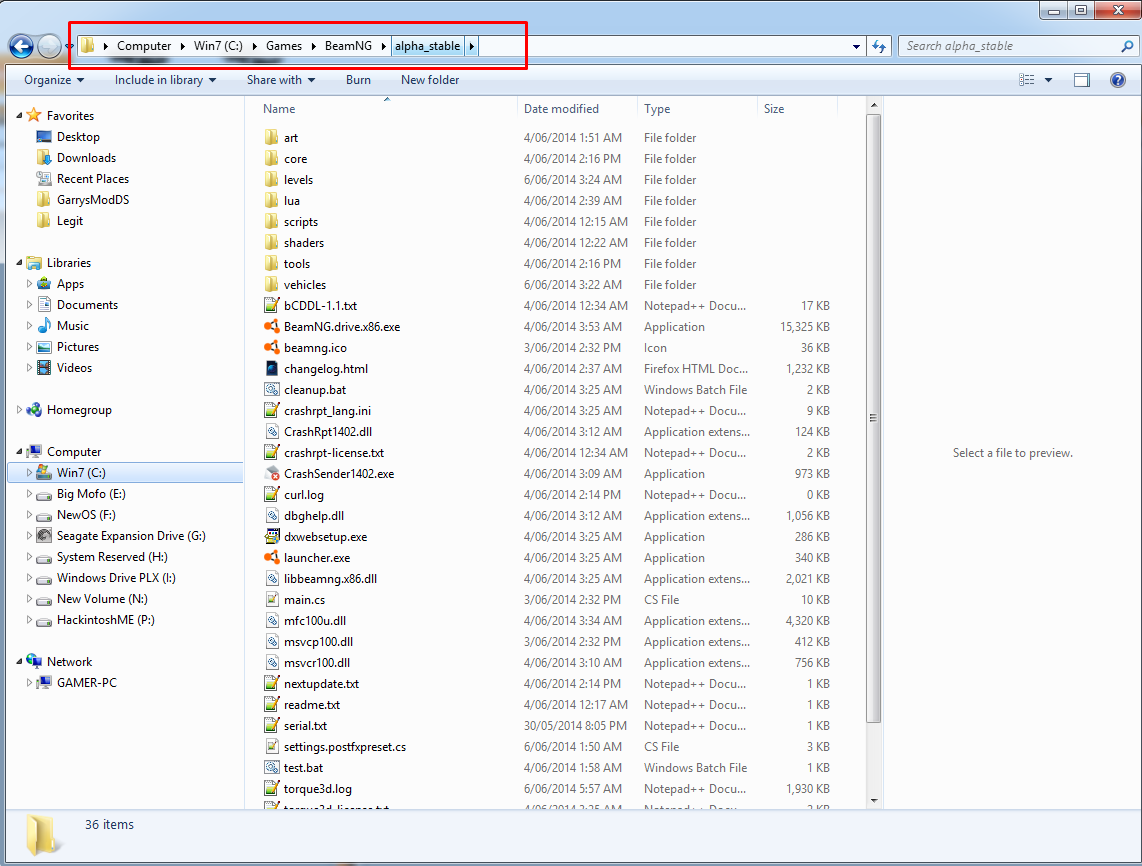The image size is (1142, 866).
Task: Select Desktop in Favorites
Action: pyautogui.click(x=78, y=137)
